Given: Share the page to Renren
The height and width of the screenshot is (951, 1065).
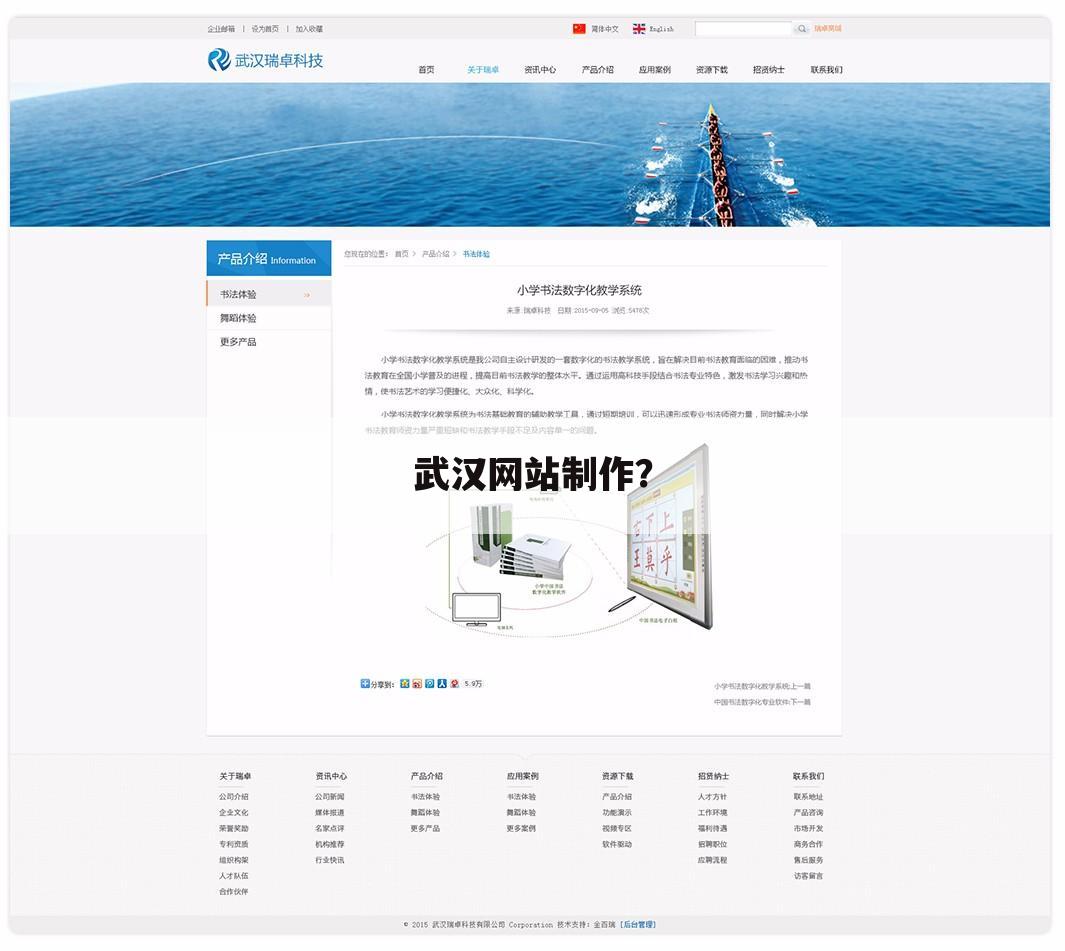Looking at the screenshot, I should tap(443, 682).
